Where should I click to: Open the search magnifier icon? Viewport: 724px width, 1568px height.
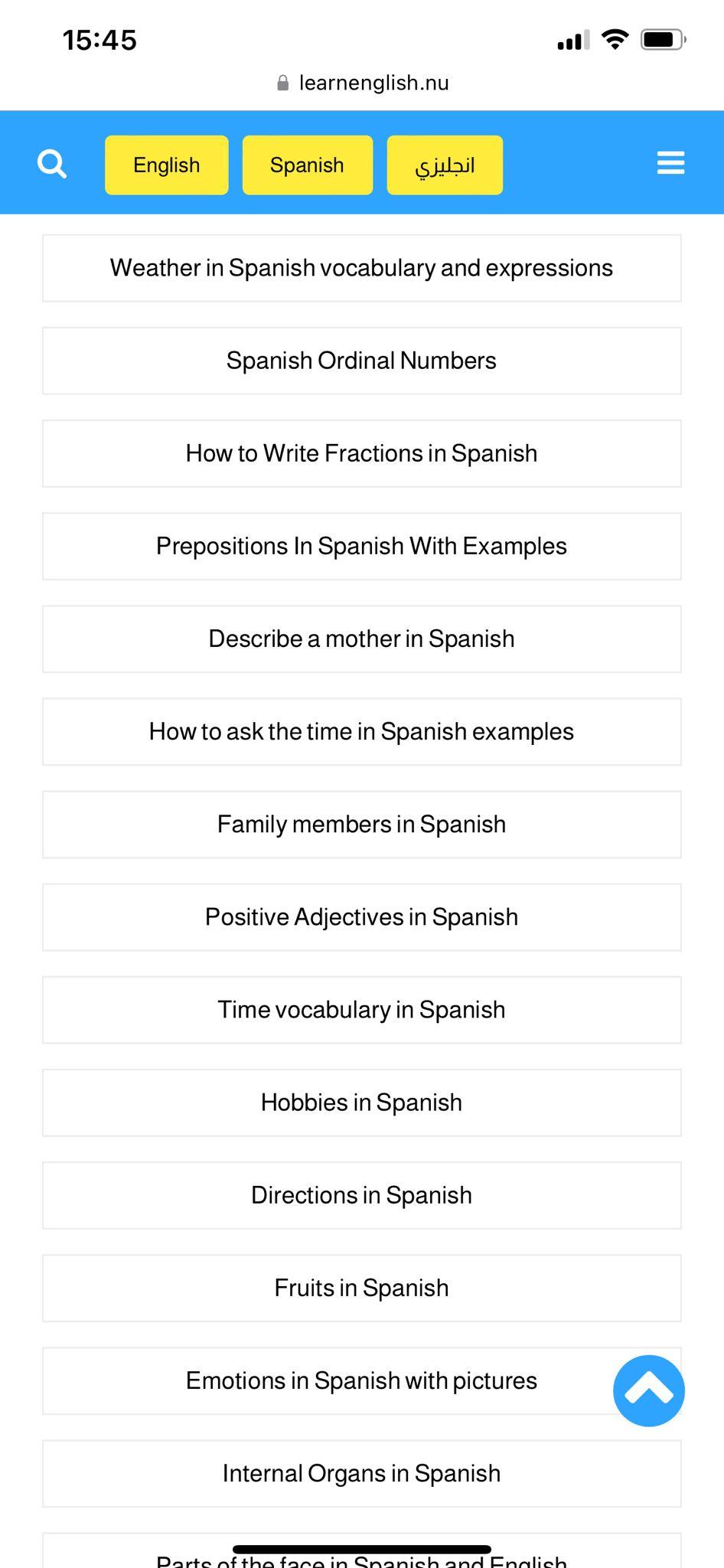(52, 164)
